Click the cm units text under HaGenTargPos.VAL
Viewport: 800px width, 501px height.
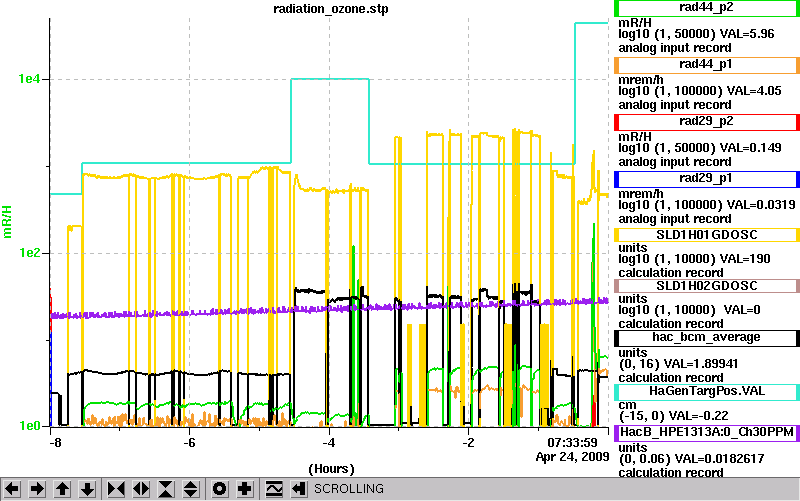click(x=627, y=405)
